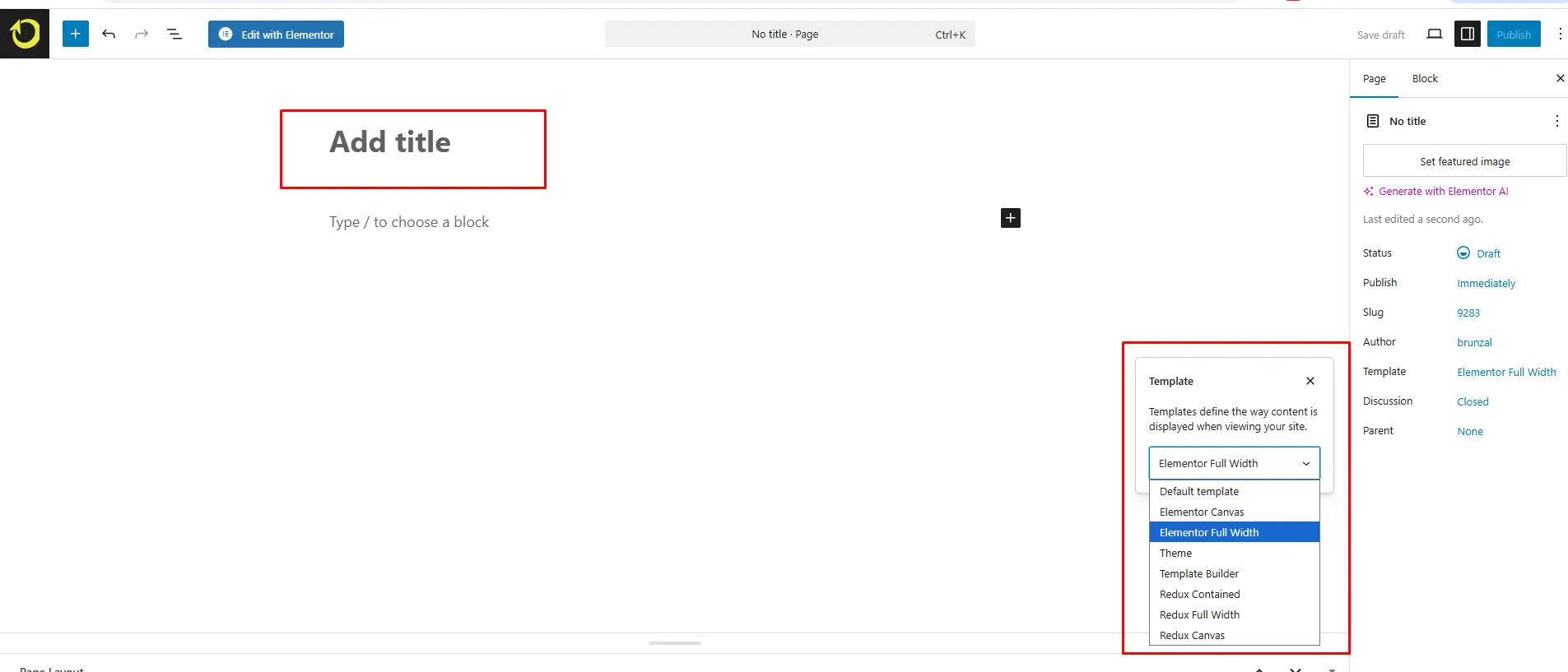The width and height of the screenshot is (1568, 672).
Task: Select Theme template option
Action: 1235,553
